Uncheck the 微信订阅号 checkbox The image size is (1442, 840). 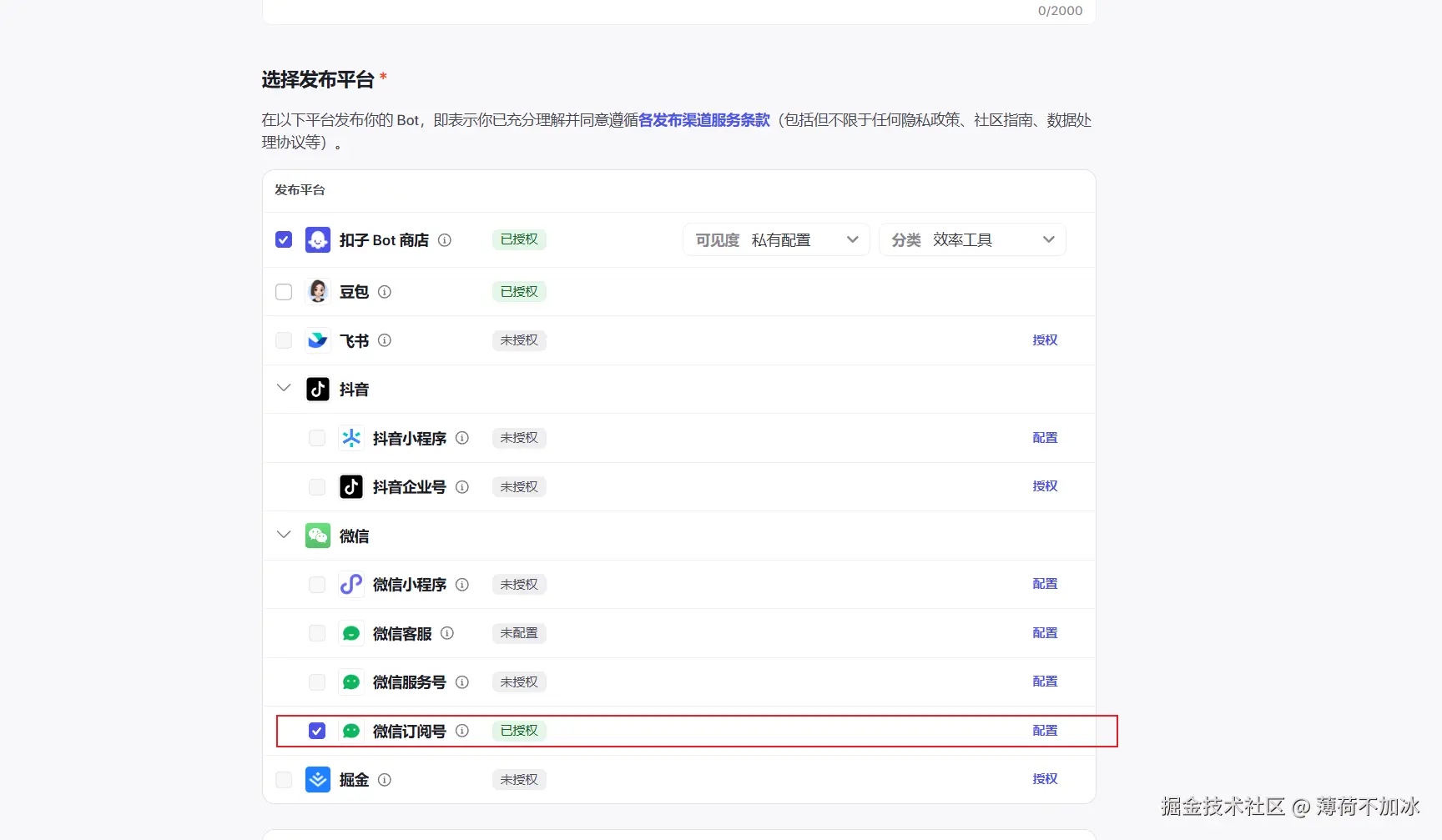coord(317,731)
